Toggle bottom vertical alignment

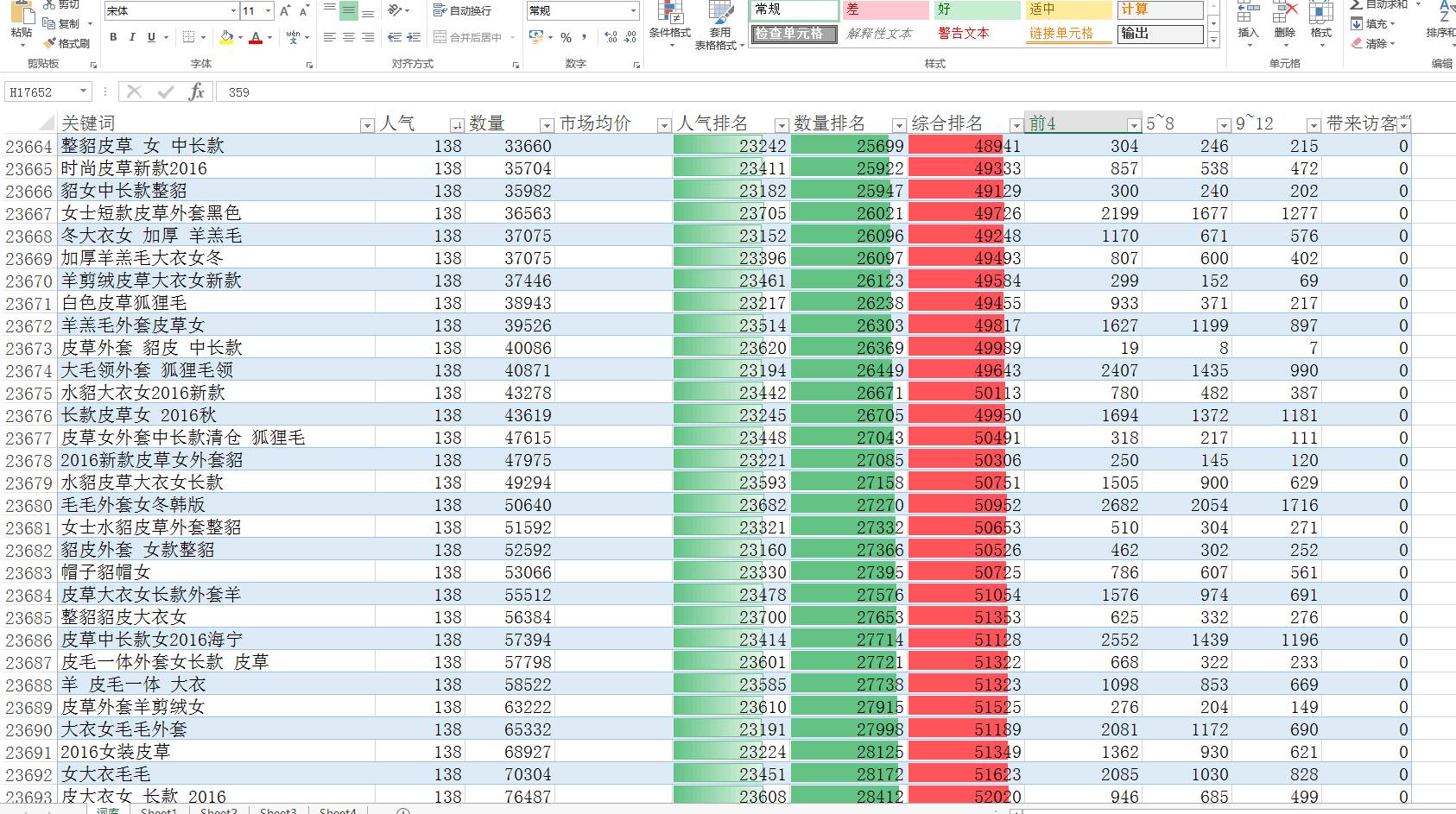[x=368, y=11]
